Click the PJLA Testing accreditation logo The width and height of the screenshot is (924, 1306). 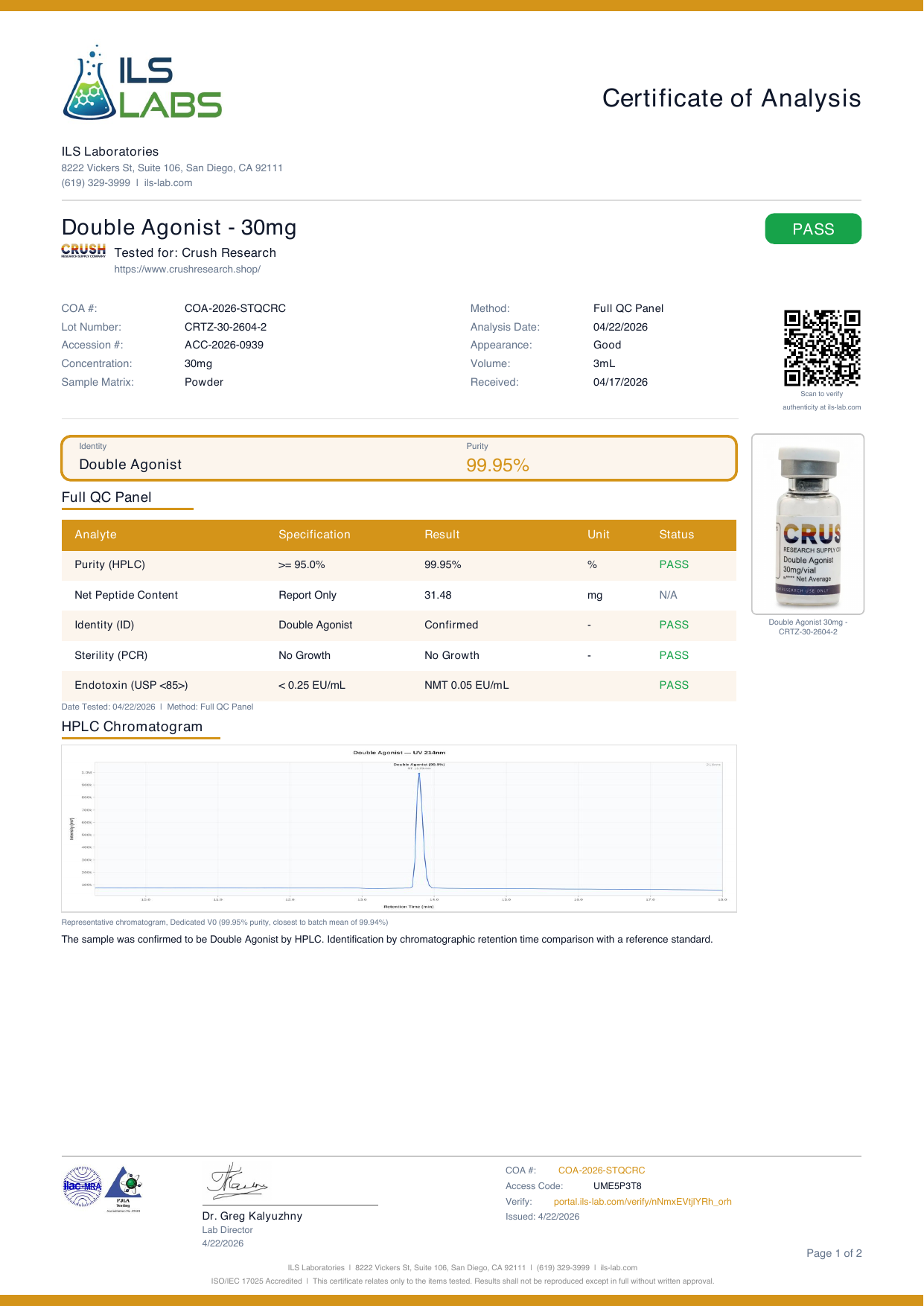124,1188
